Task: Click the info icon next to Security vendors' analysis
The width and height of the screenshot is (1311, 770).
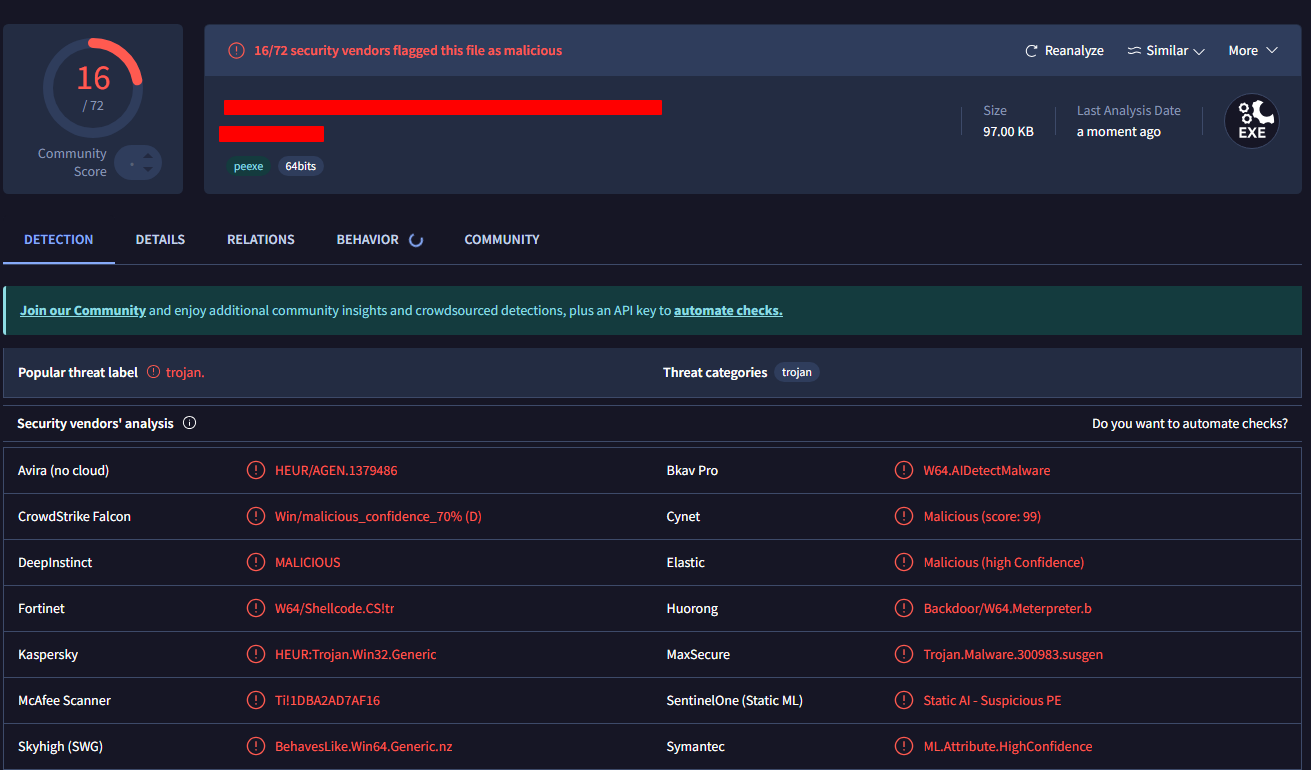Action: click(x=189, y=423)
